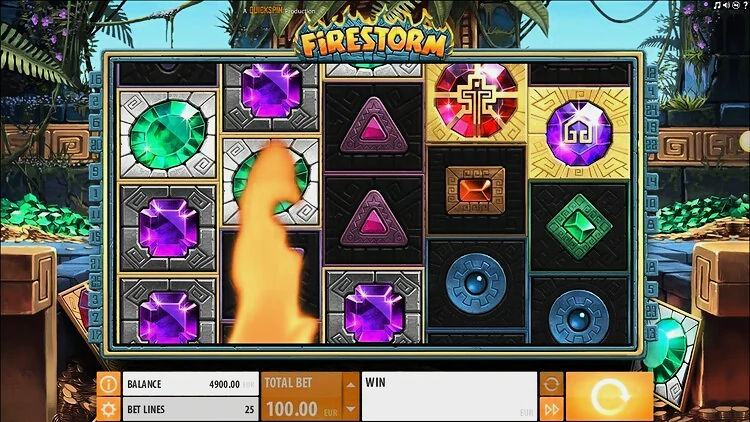Open the info paytable button
This screenshot has height=422, width=750.
pyautogui.click(x=109, y=384)
